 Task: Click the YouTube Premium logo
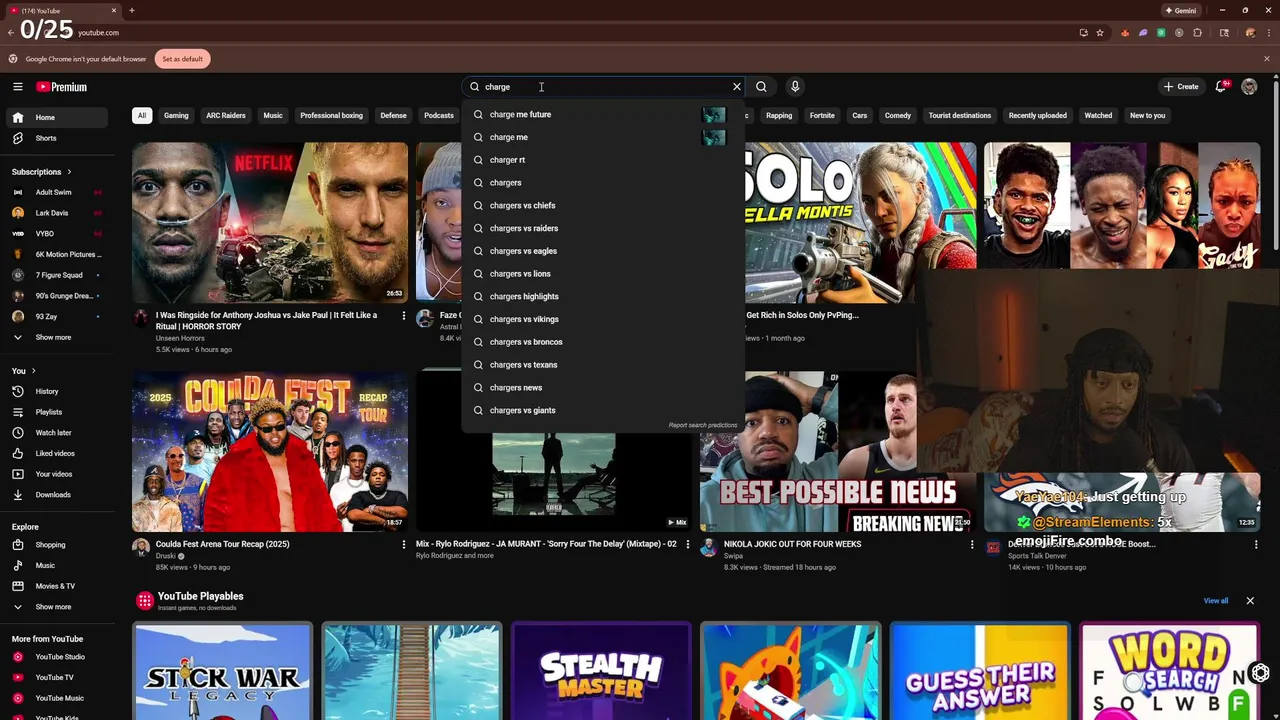click(62, 87)
